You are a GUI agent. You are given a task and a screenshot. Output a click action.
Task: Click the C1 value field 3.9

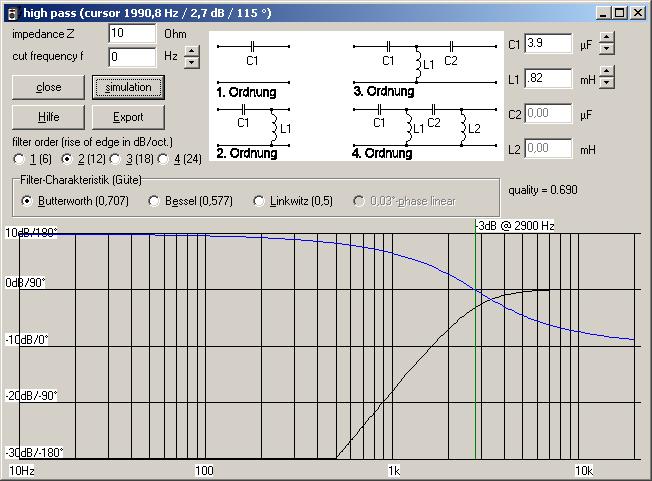point(548,43)
